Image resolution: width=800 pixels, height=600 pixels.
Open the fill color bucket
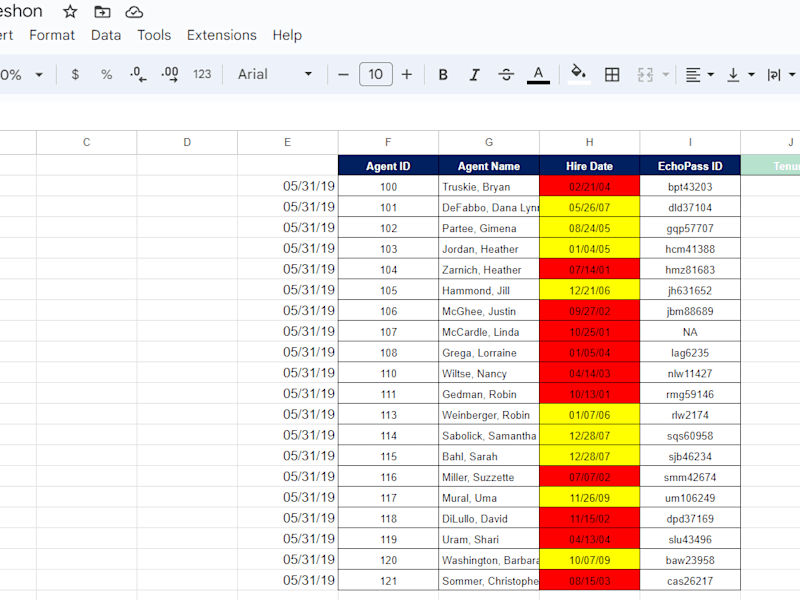578,74
